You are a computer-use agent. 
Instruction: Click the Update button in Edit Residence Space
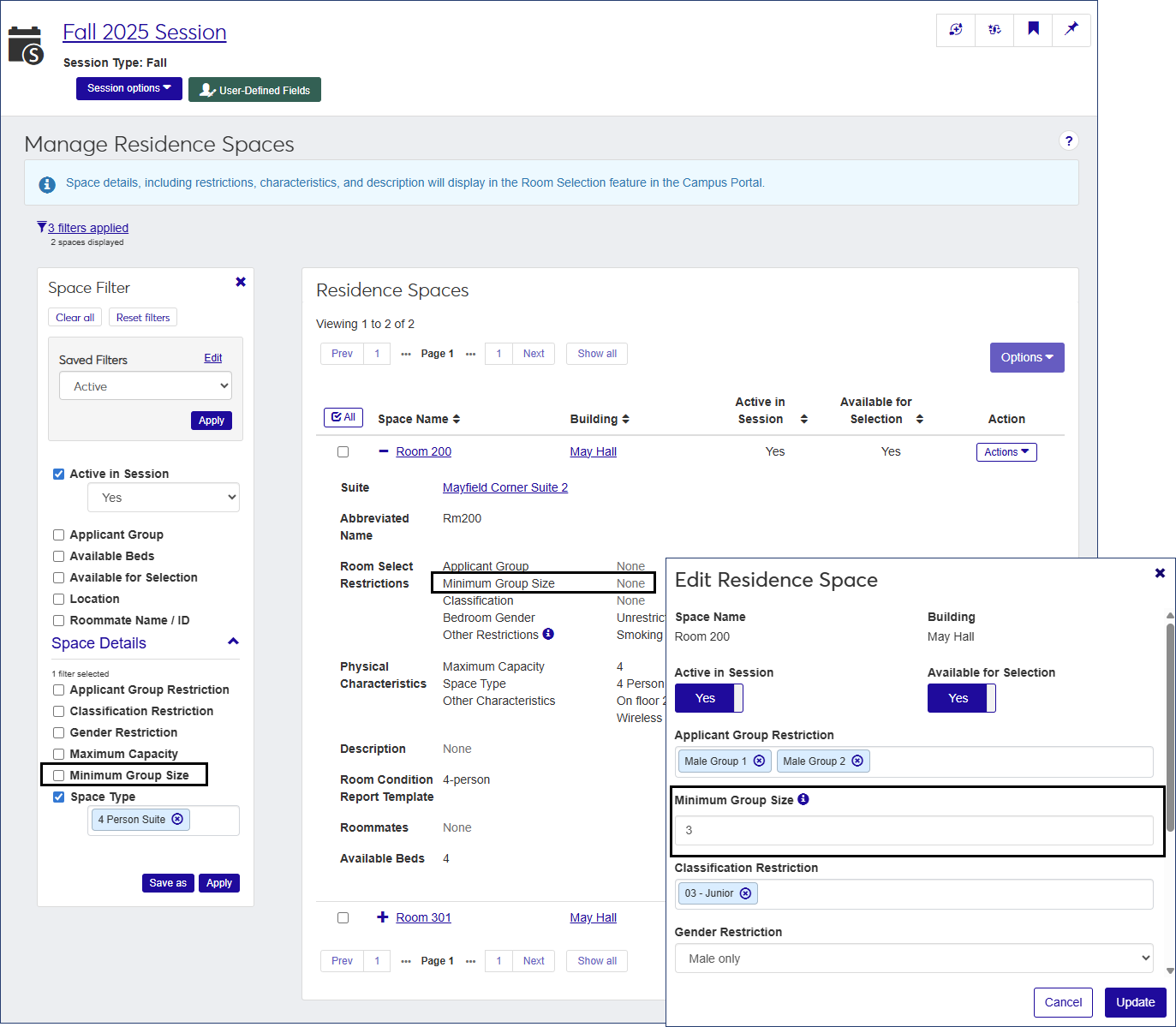point(1135,1002)
